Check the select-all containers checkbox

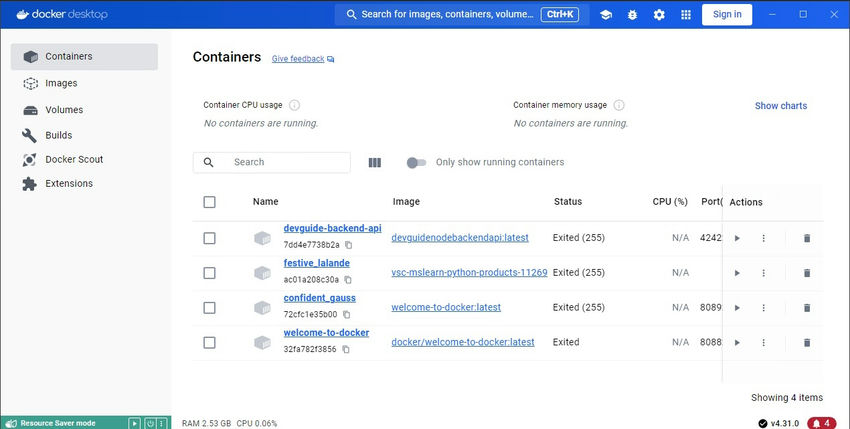click(x=209, y=202)
